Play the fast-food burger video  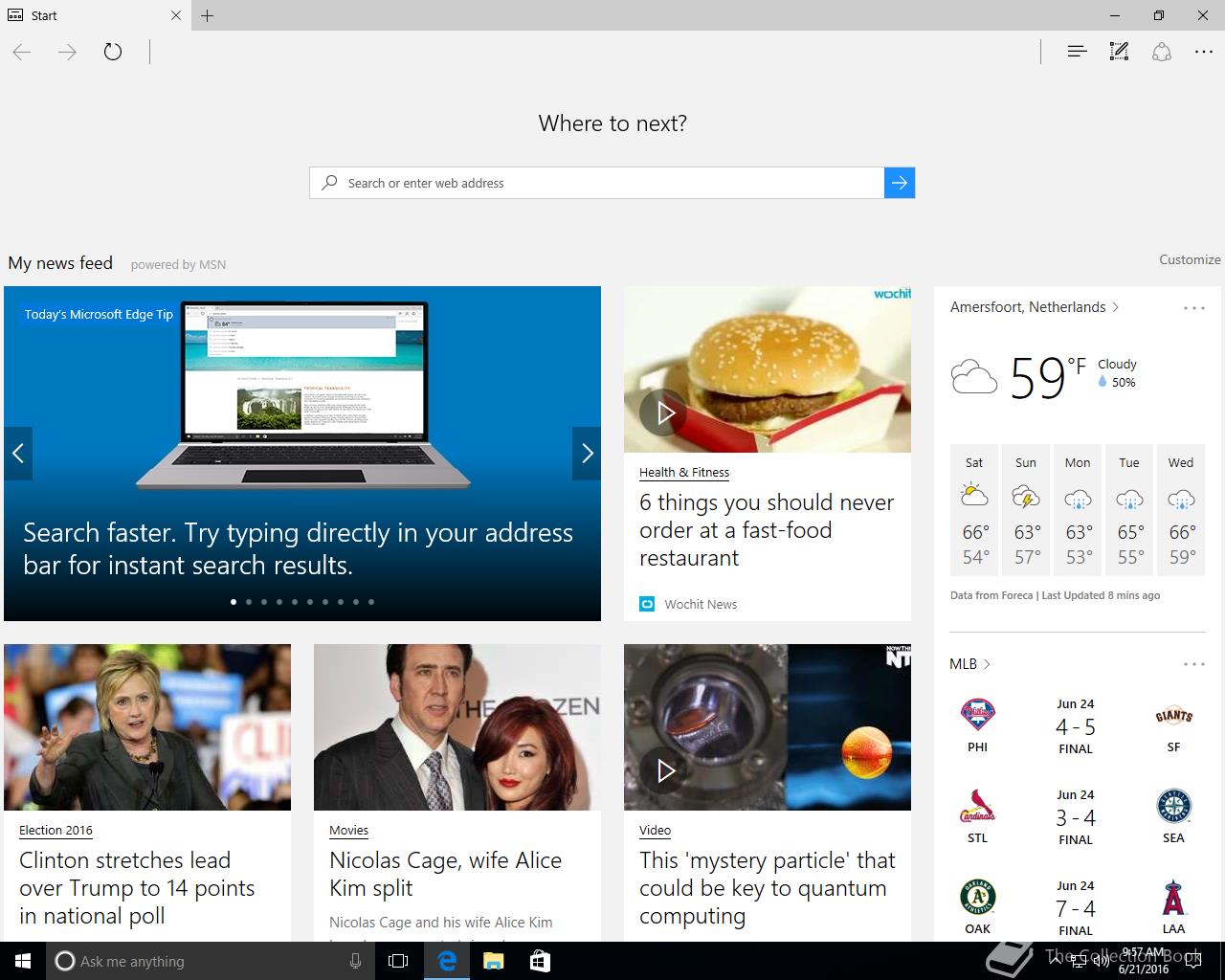coord(665,412)
